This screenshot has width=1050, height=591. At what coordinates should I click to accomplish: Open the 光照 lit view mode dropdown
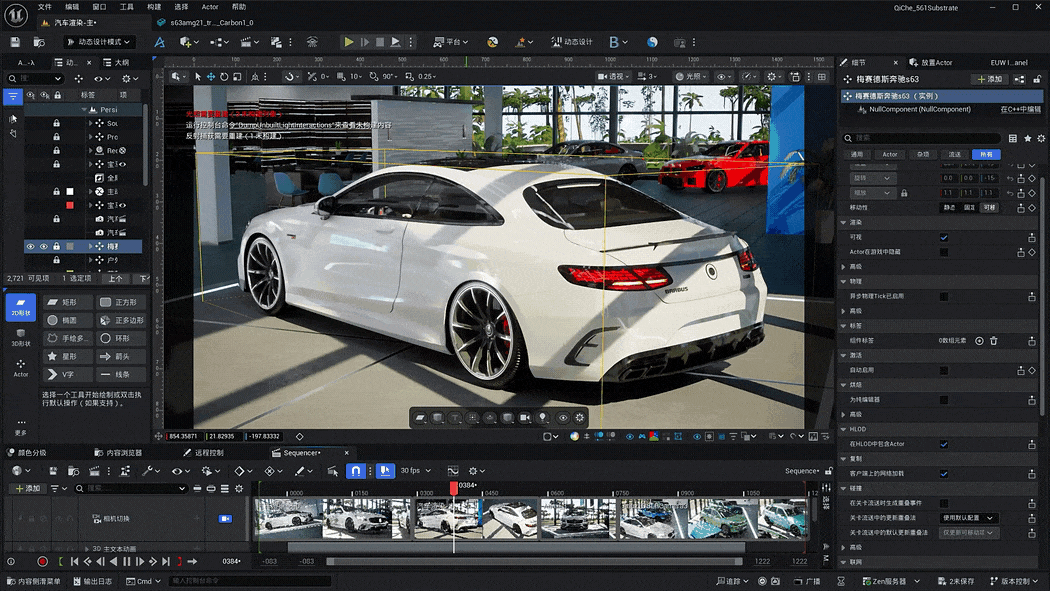[692, 77]
